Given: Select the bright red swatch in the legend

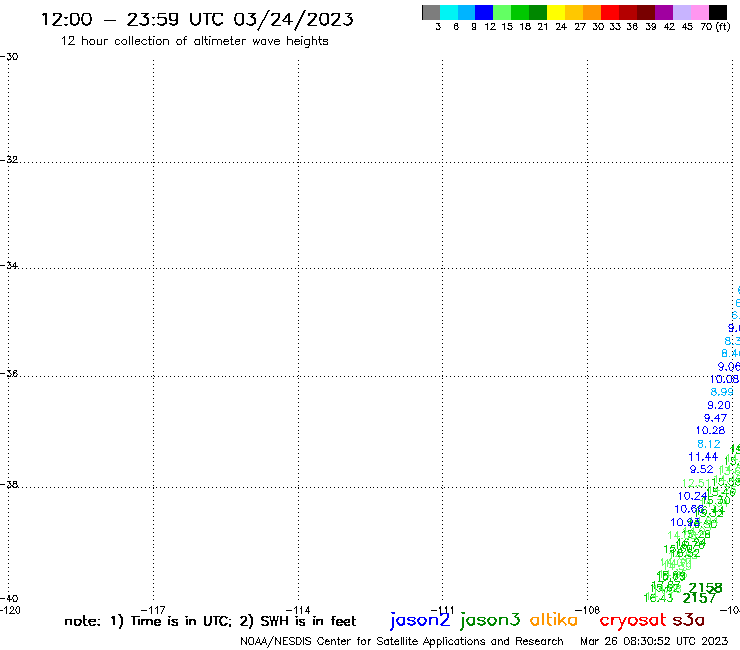Looking at the screenshot, I should [x=610, y=12].
